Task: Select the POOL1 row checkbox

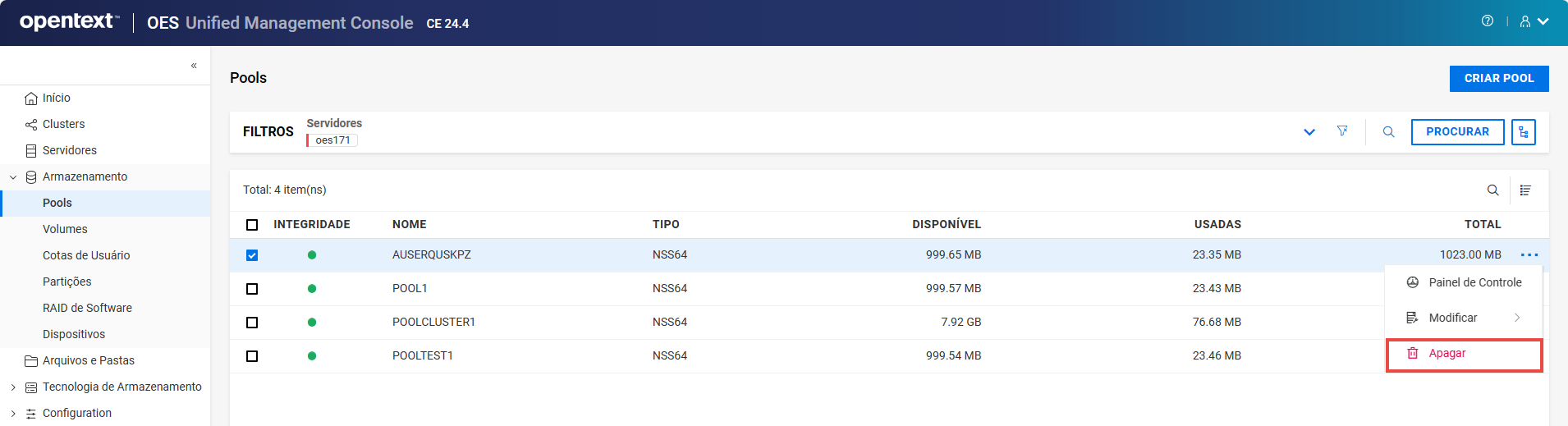Action: [252, 289]
